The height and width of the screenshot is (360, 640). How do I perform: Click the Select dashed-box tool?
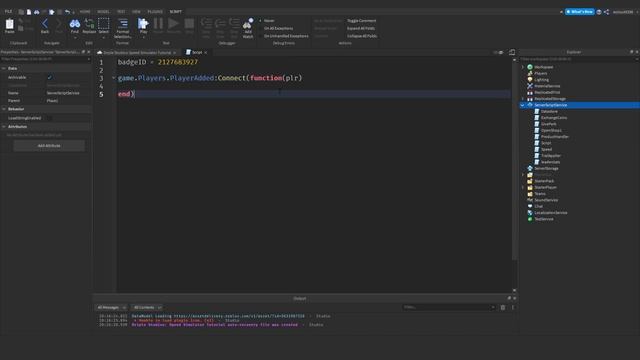(x=104, y=24)
